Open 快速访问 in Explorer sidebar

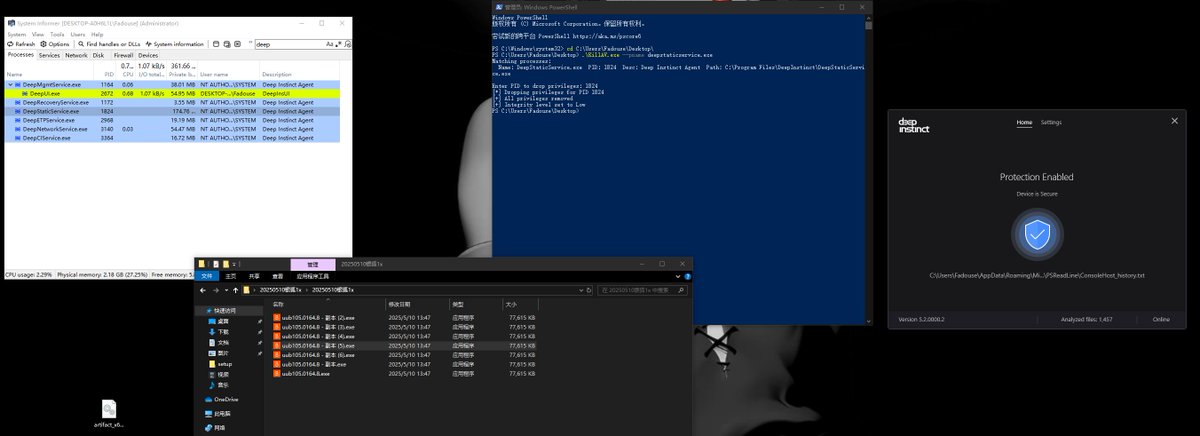point(224,310)
